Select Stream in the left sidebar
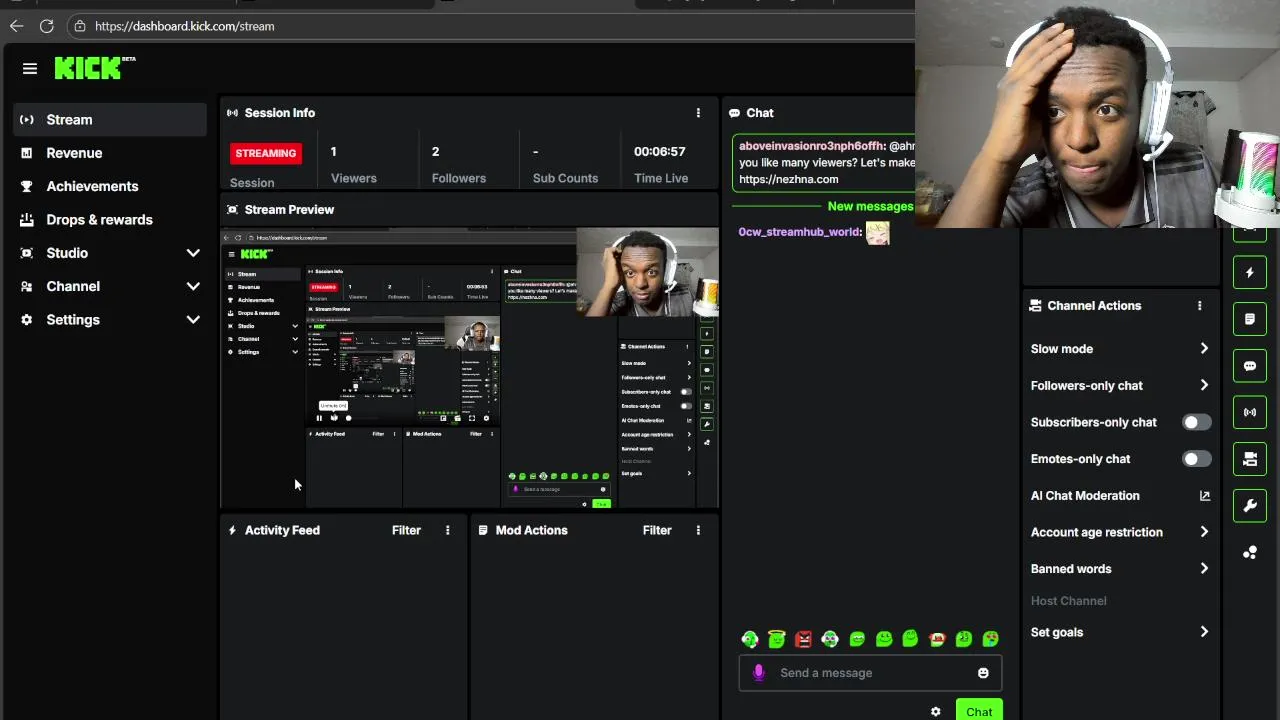 coord(110,120)
